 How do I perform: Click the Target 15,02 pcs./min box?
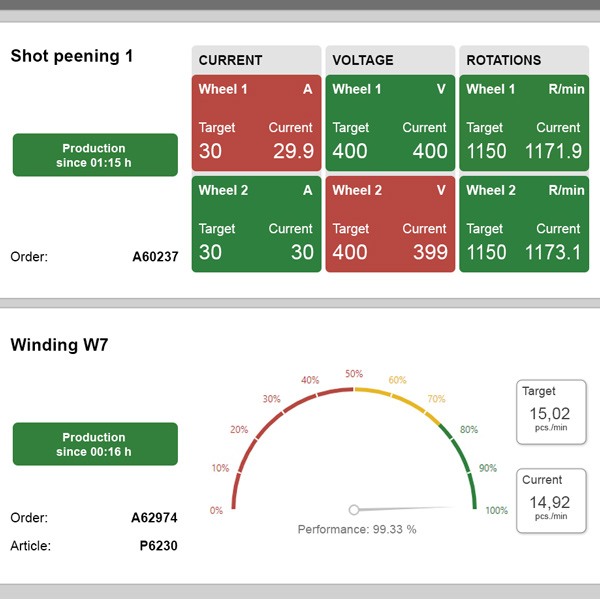coord(551,412)
